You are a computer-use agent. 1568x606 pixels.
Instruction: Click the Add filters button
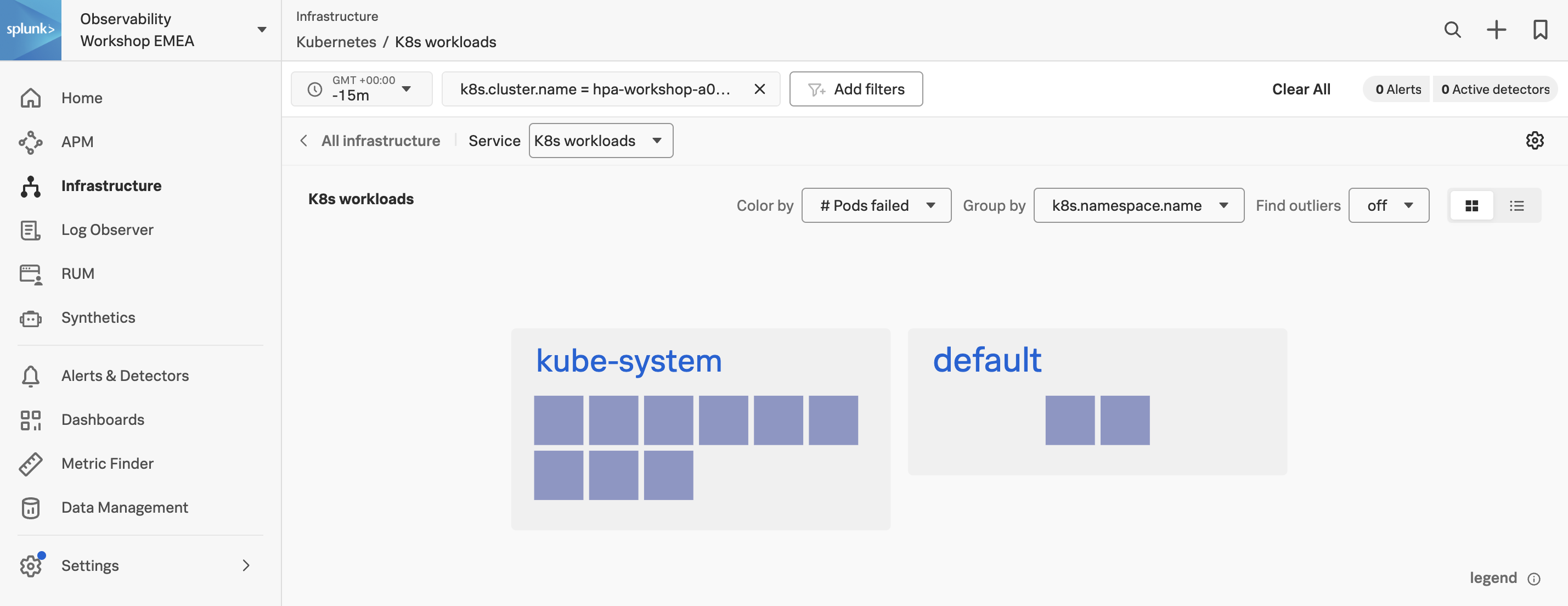[x=856, y=89]
